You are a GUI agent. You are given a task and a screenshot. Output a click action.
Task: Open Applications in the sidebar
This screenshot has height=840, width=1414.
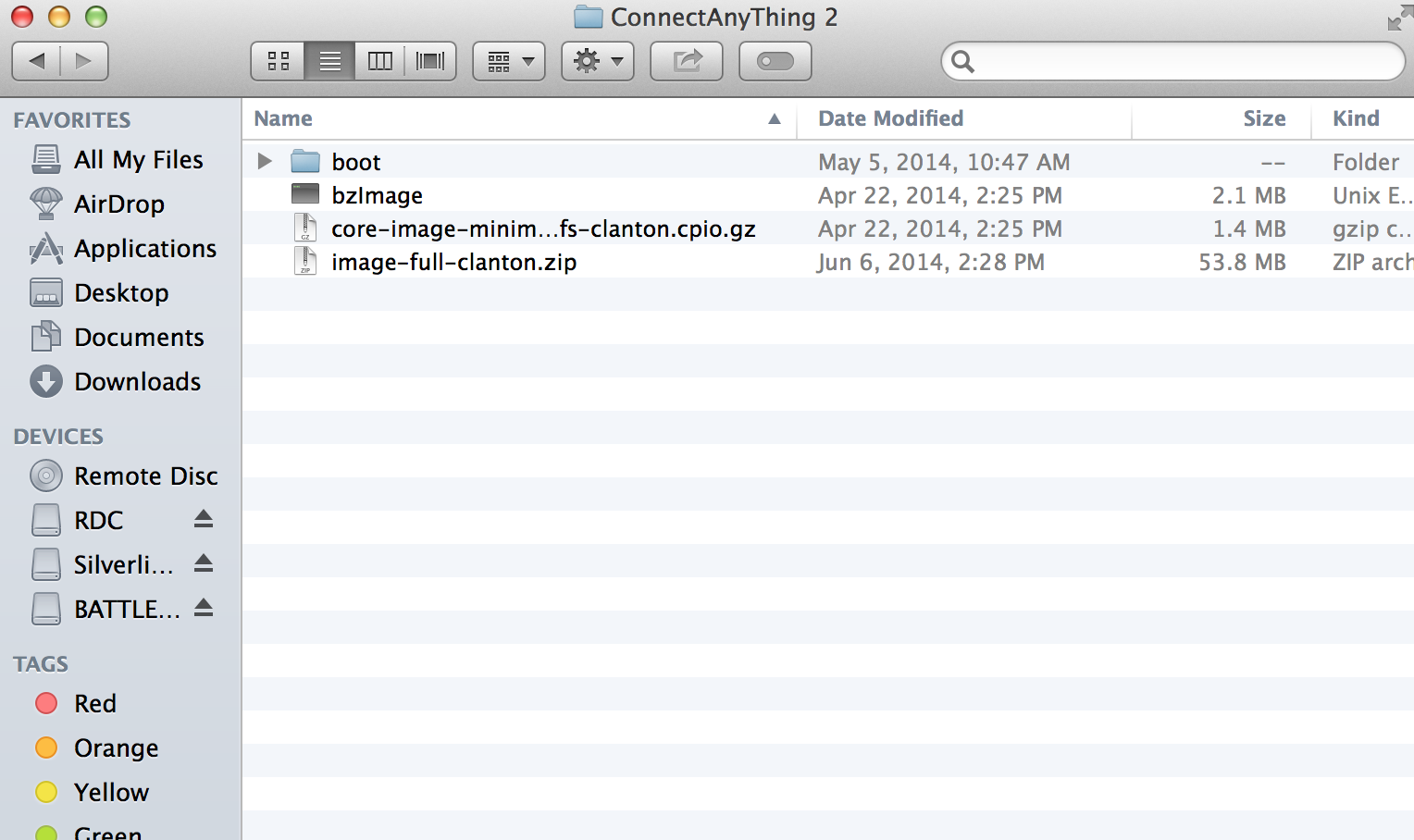(145, 248)
